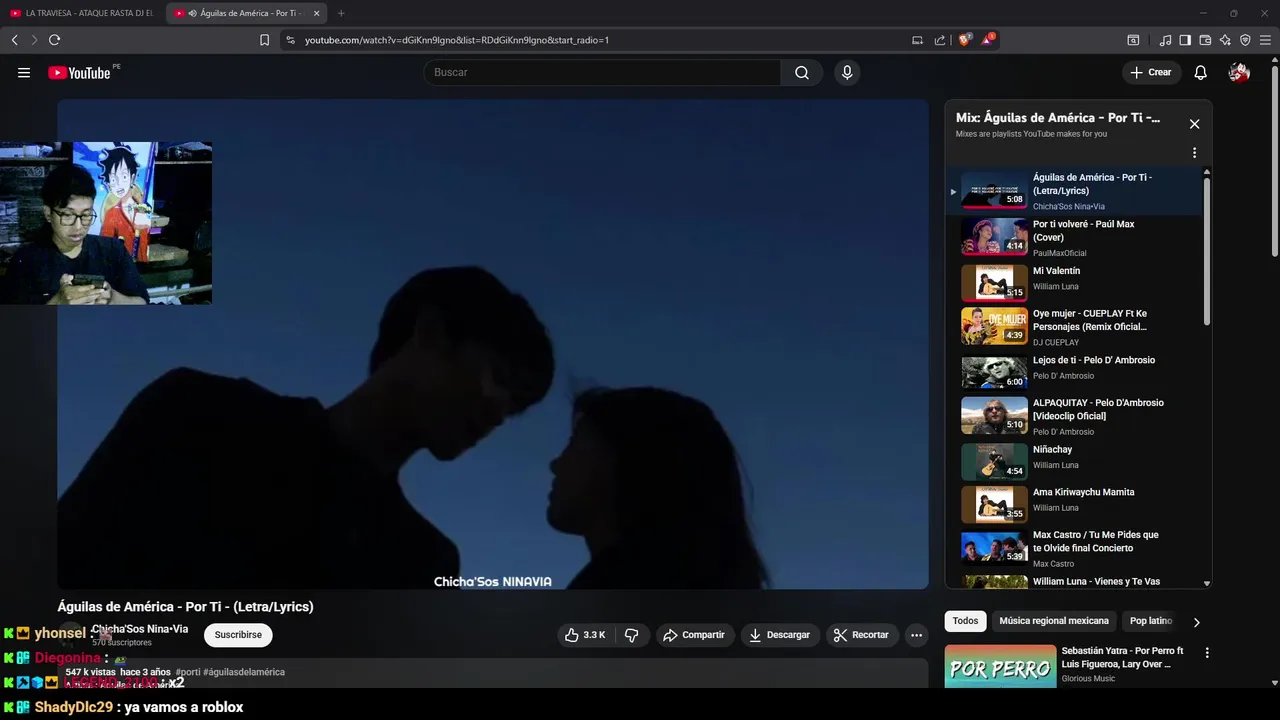The width and height of the screenshot is (1280, 720).
Task: Click the Descargar download button
Action: [780, 635]
